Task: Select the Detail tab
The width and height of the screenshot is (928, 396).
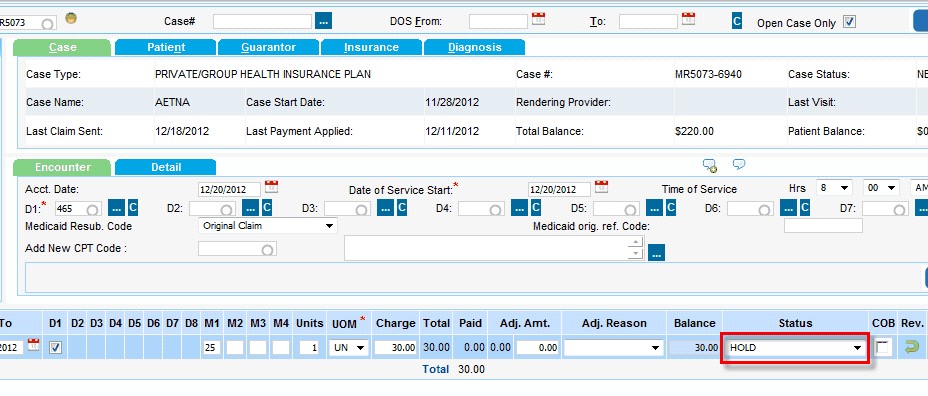Action: pos(166,168)
